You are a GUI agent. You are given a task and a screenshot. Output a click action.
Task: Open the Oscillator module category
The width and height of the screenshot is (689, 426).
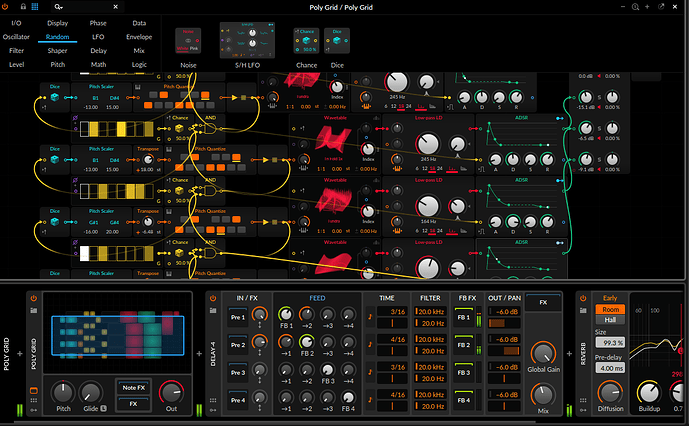coord(16,37)
